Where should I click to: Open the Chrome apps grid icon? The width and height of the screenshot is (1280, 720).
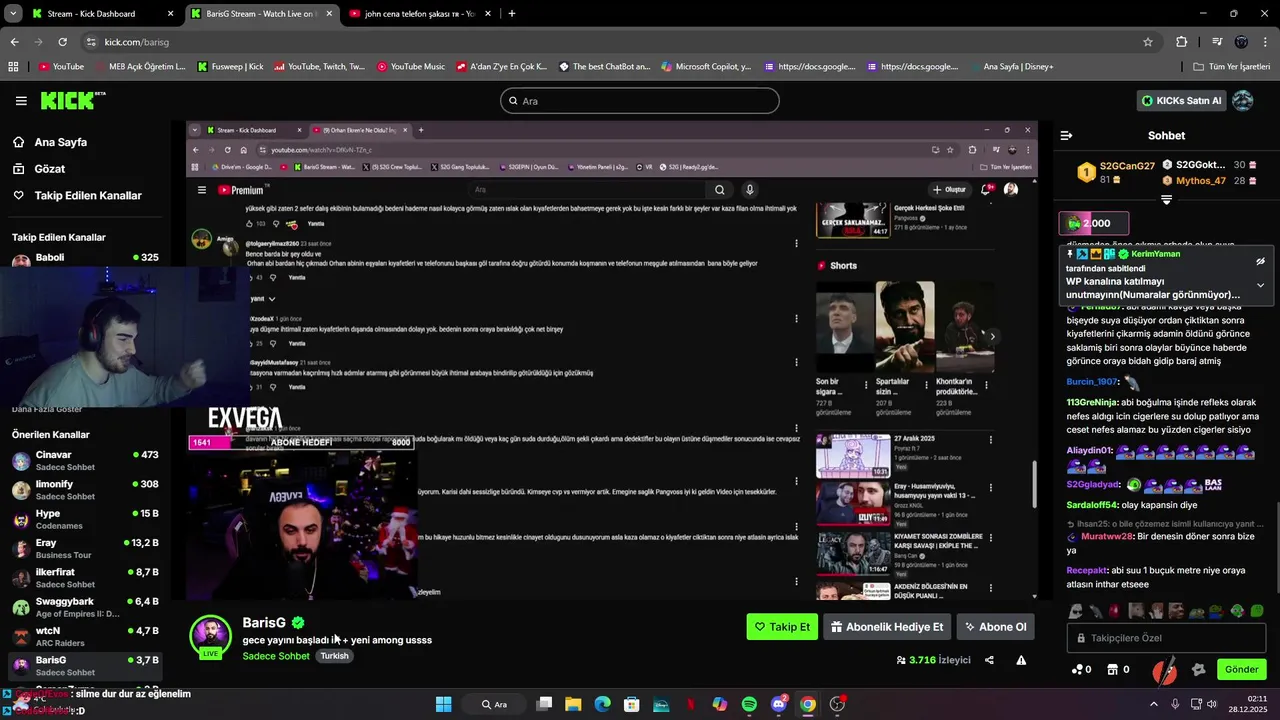pos(13,67)
